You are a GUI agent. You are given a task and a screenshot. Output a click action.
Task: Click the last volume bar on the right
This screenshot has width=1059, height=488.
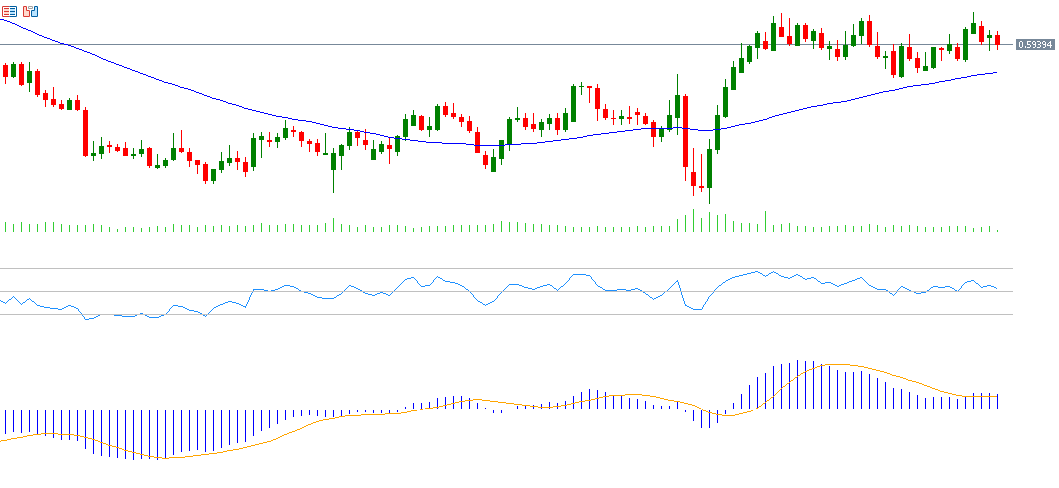(997, 229)
